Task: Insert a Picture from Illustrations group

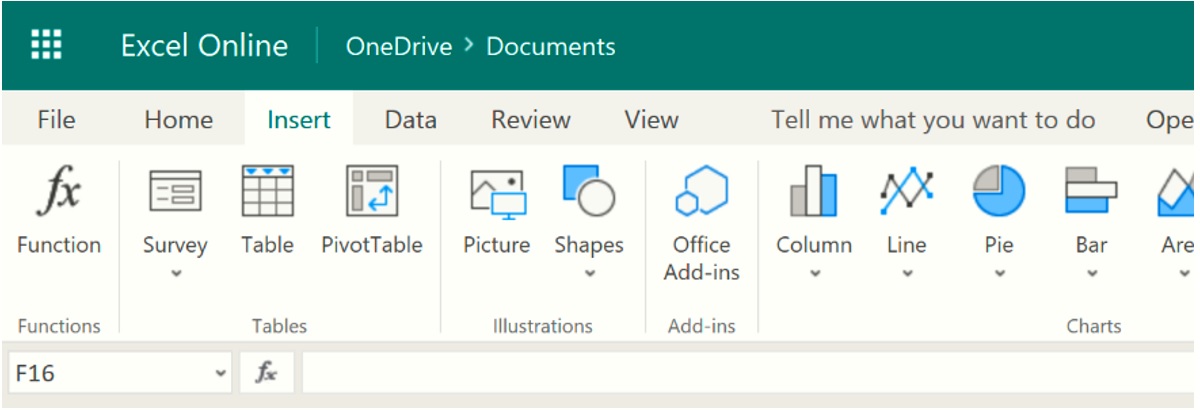Action: click(x=497, y=192)
